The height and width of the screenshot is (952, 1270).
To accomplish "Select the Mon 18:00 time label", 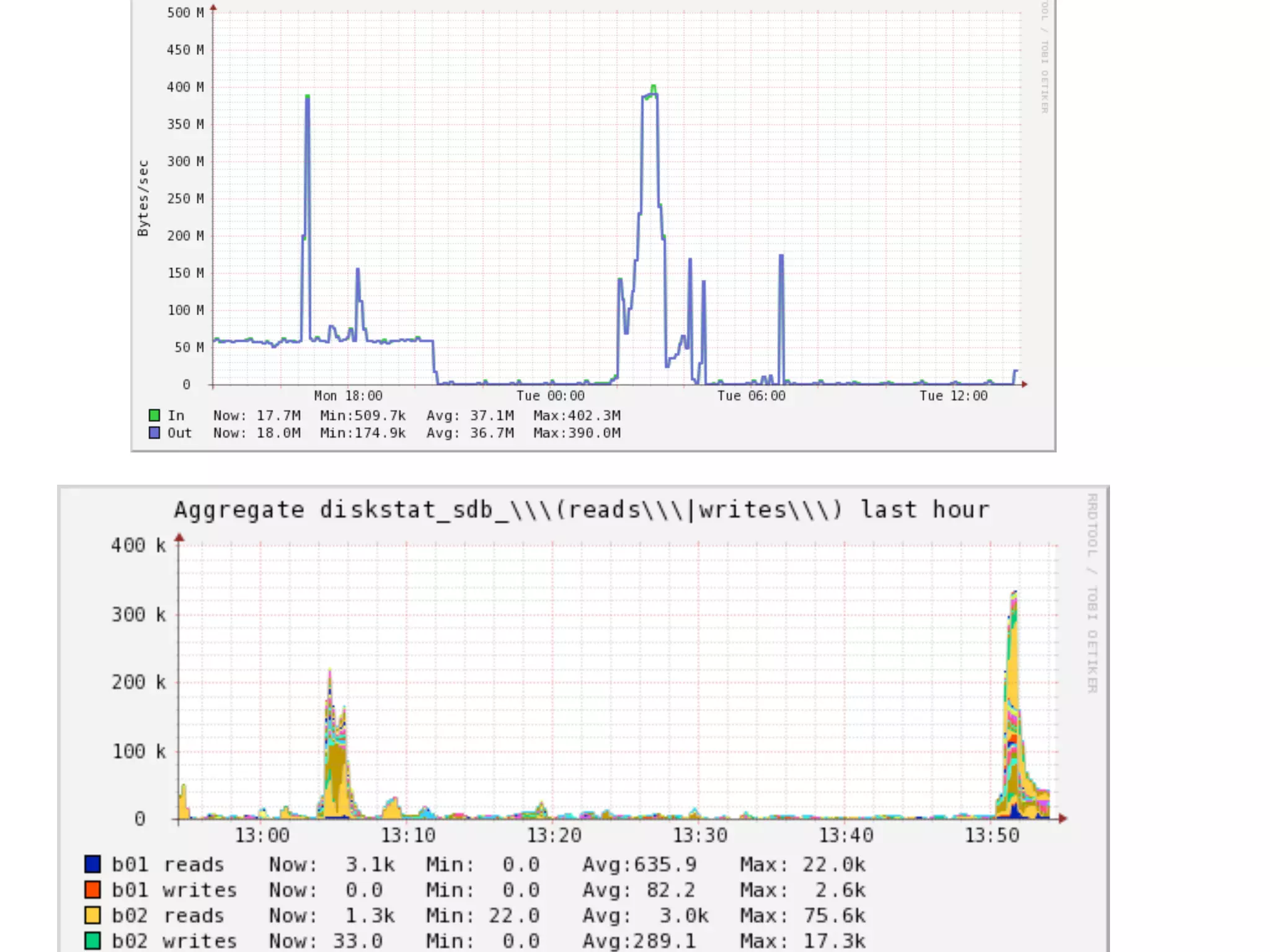I will [x=348, y=395].
